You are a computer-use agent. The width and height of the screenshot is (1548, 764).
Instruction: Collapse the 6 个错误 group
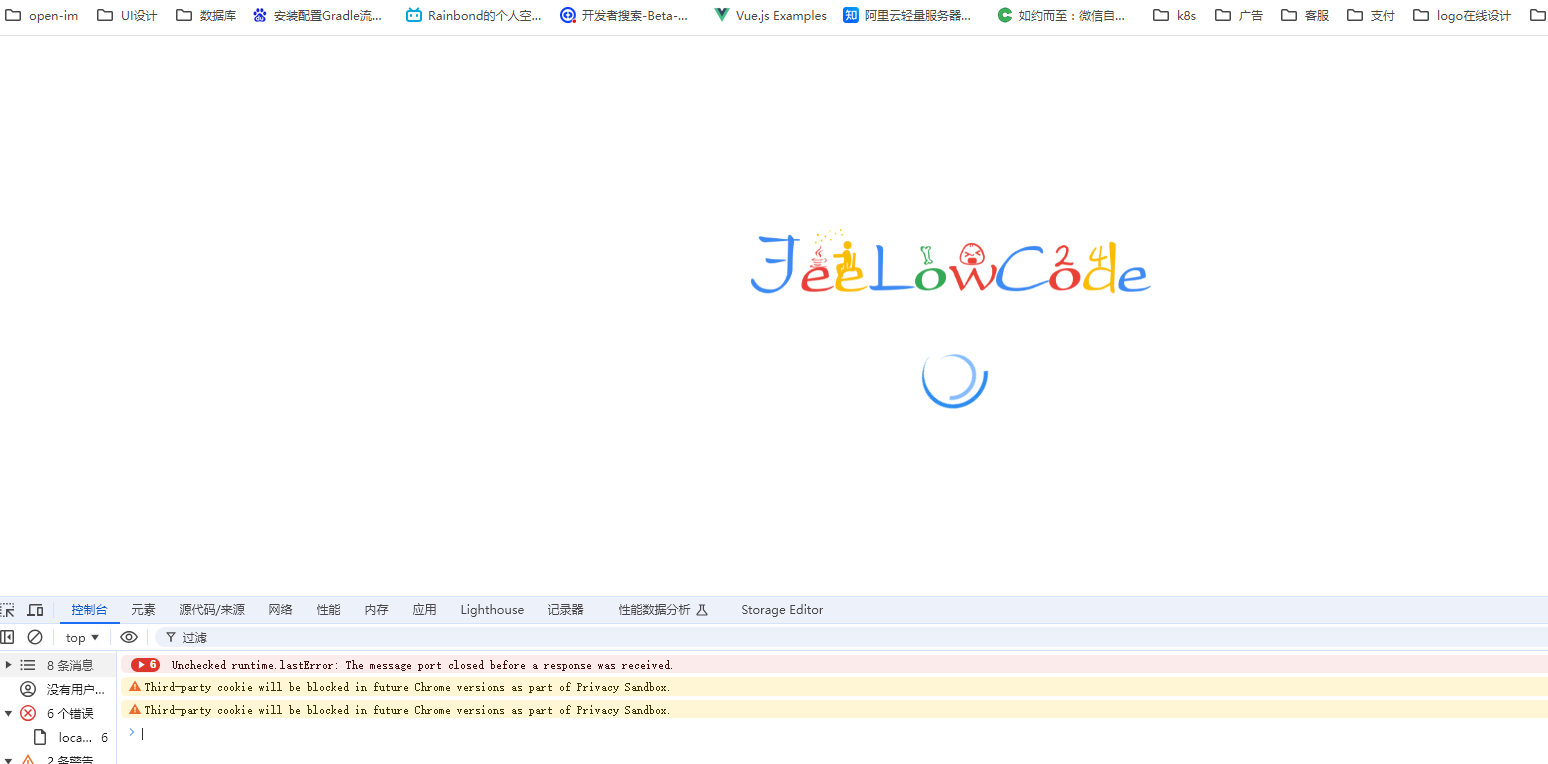pyautogui.click(x=9, y=713)
